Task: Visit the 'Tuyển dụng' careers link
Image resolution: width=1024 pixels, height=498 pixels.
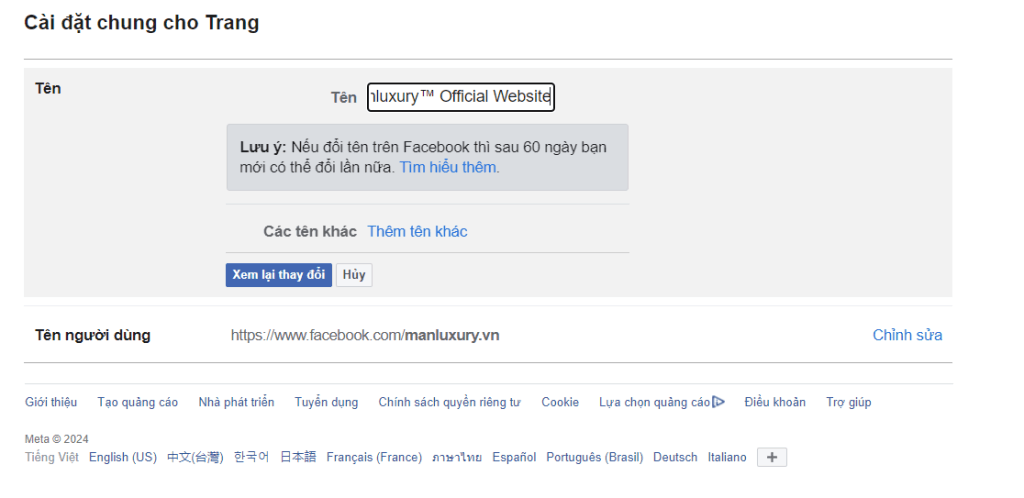Action: point(326,402)
